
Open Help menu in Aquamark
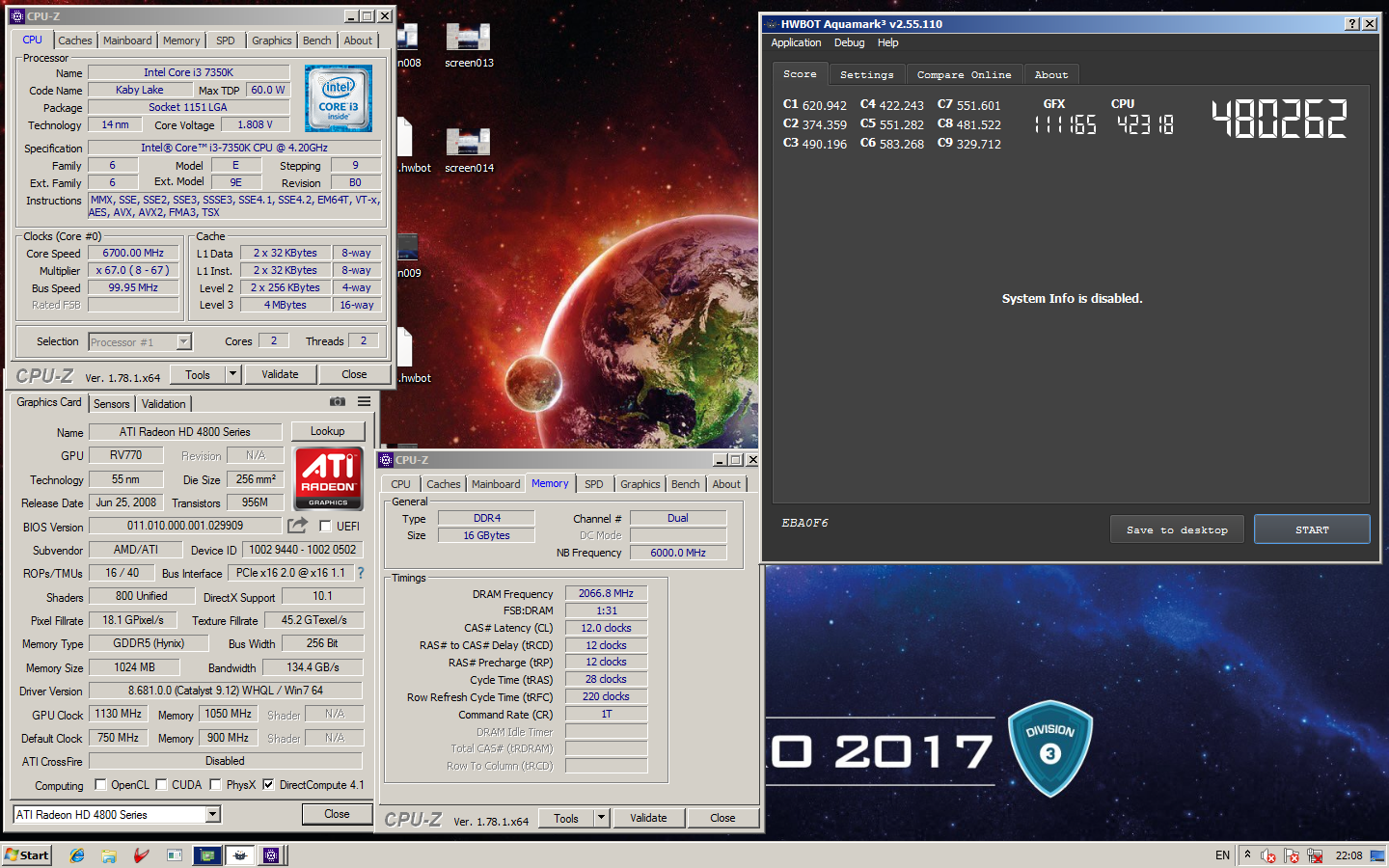tap(887, 42)
